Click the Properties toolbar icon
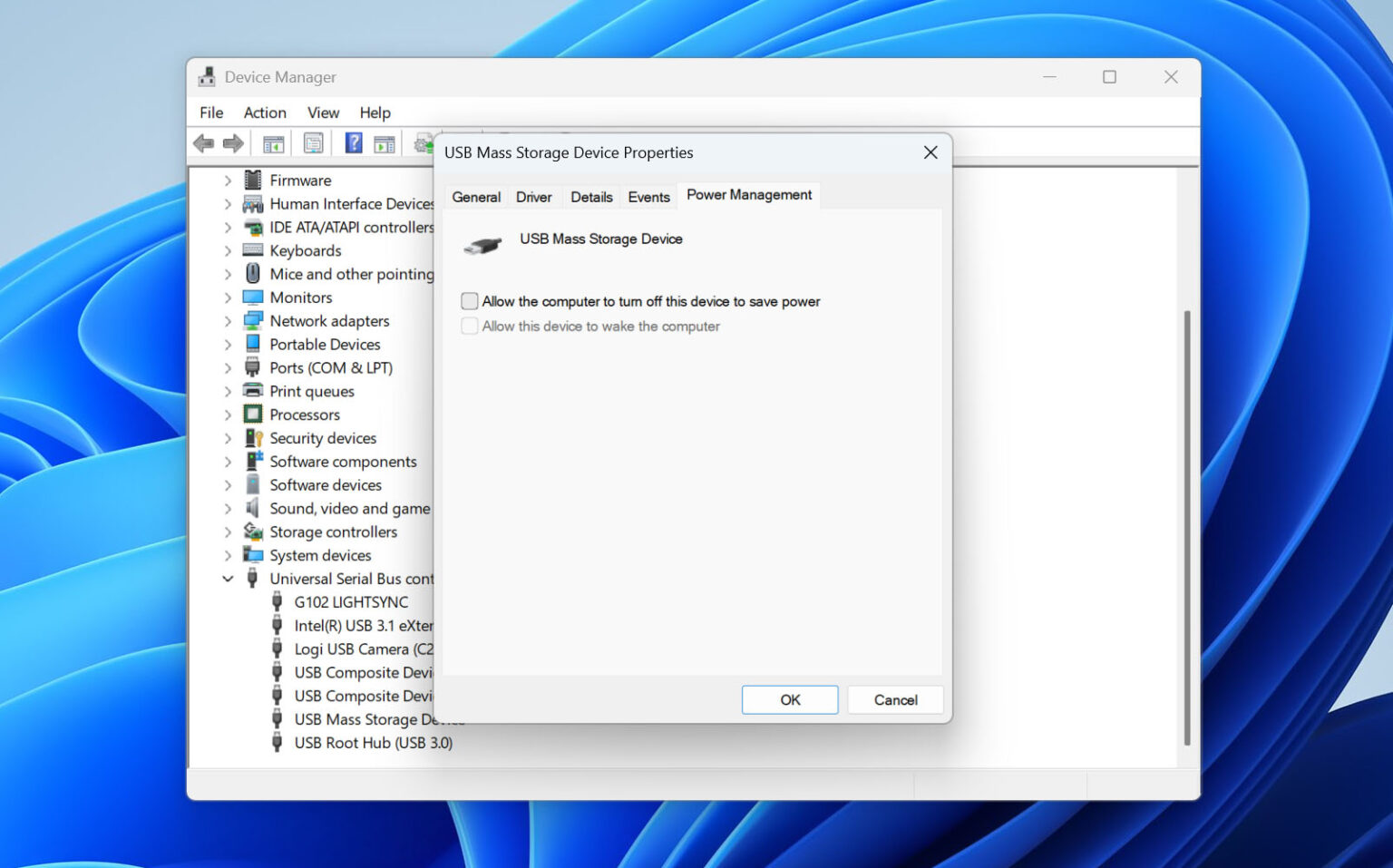1393x868 pixels. click(314, 143)
